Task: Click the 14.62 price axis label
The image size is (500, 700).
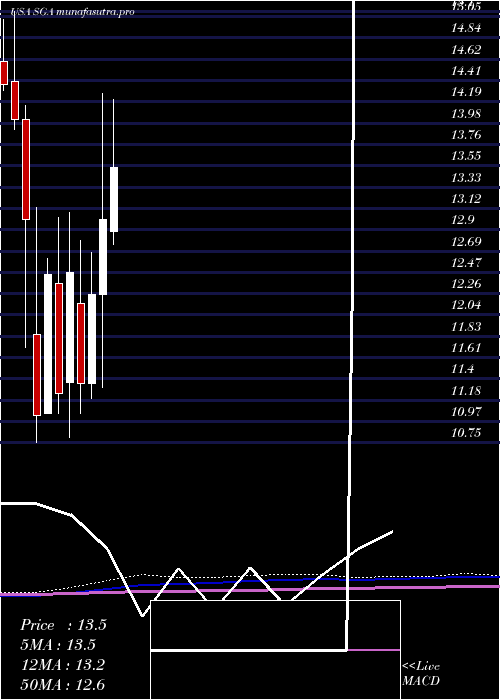Action: tap(466, 50)
